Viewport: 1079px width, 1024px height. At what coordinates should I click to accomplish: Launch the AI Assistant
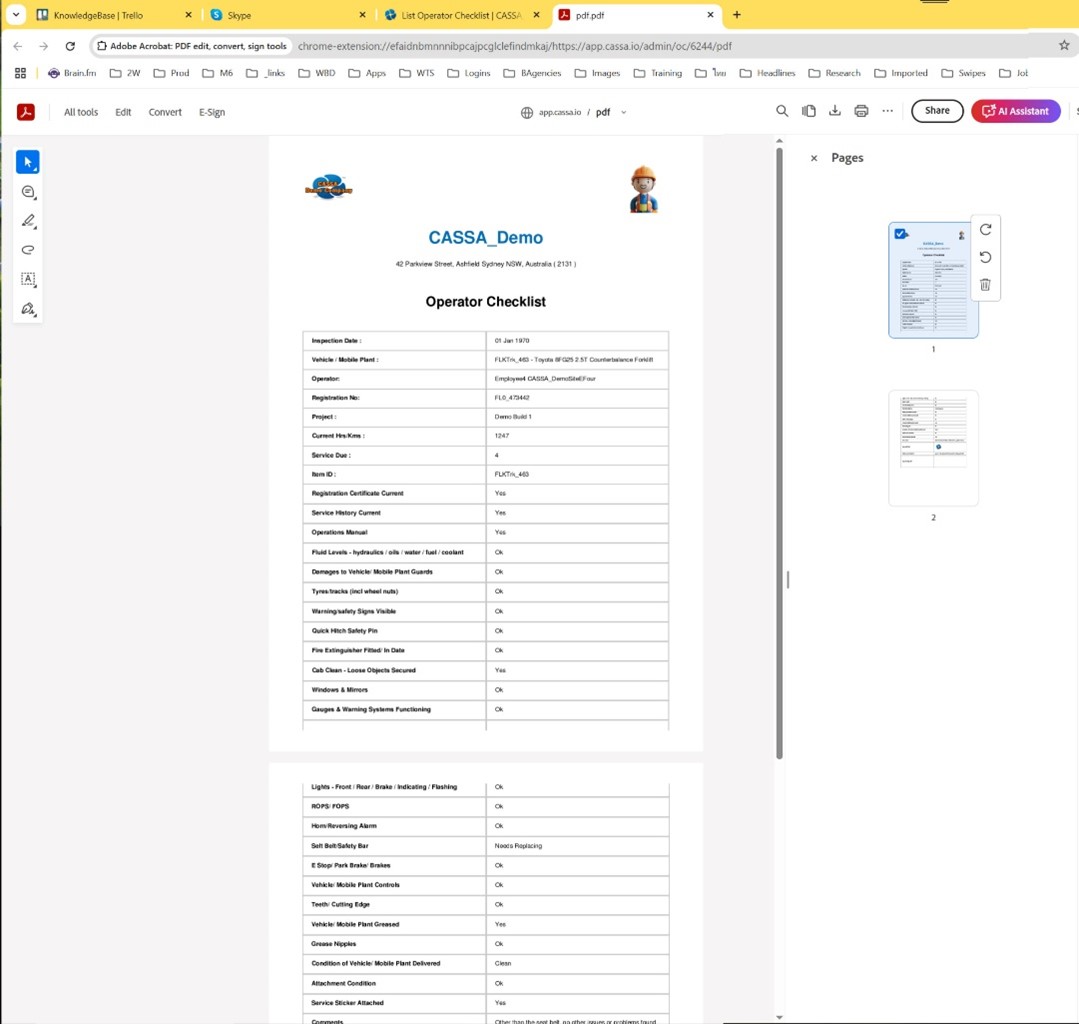[x=1016, y=111]
